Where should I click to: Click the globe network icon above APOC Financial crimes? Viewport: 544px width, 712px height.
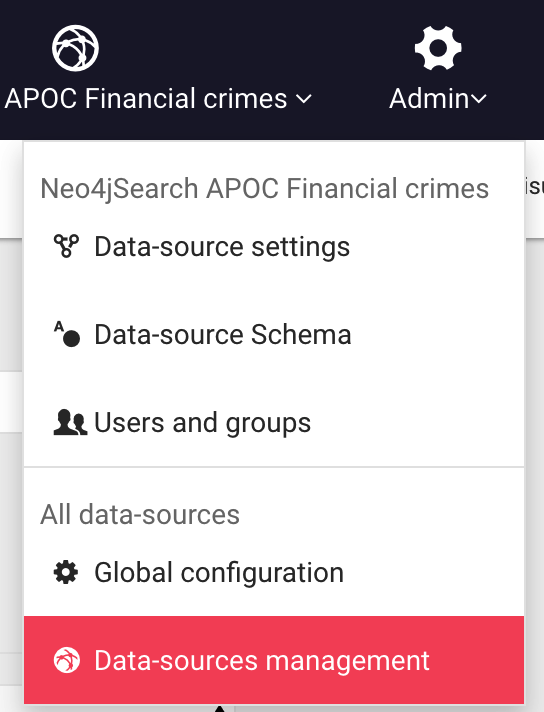pos(75,48)
